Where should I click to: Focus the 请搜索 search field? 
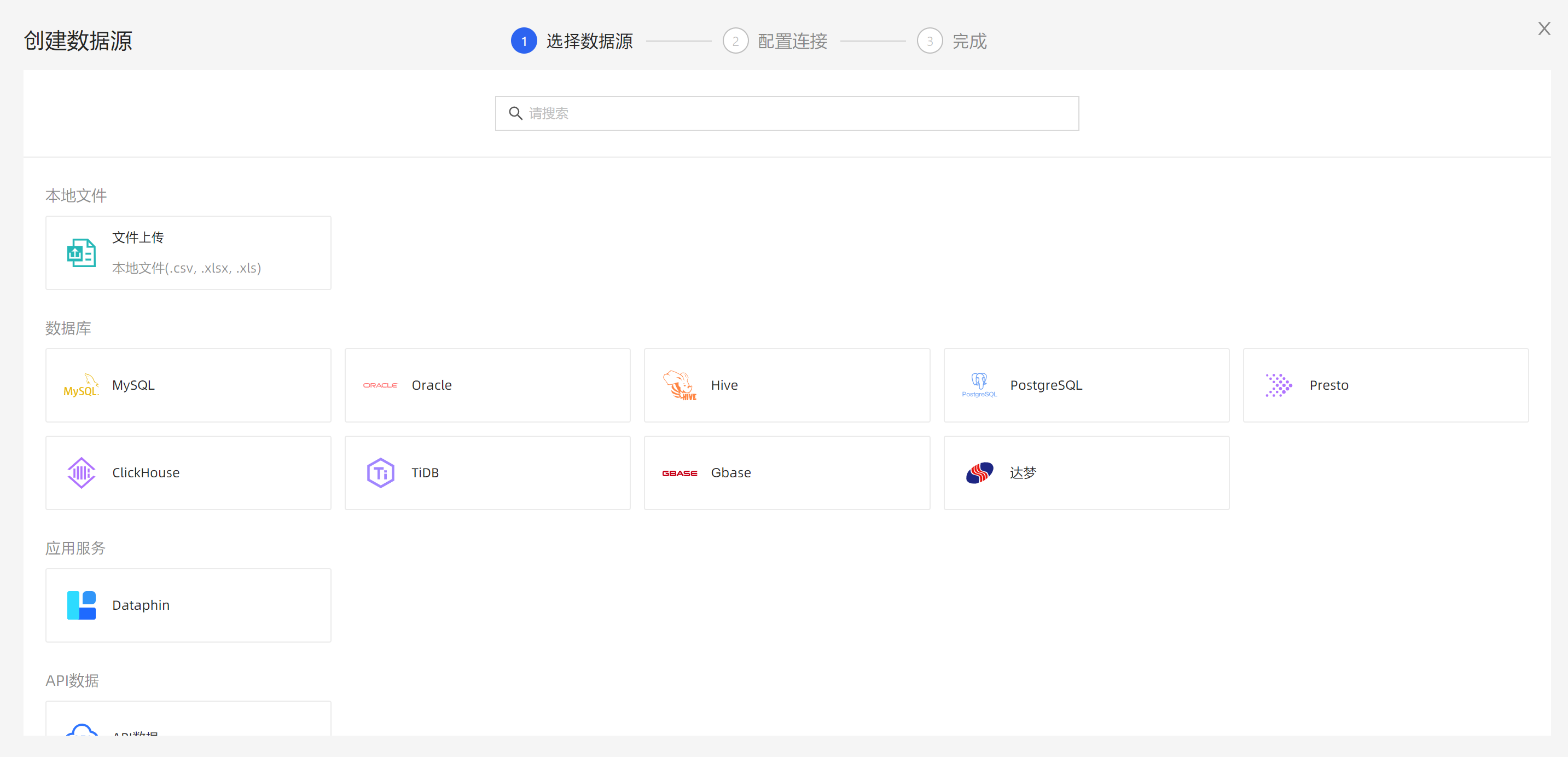pos(787,113)
